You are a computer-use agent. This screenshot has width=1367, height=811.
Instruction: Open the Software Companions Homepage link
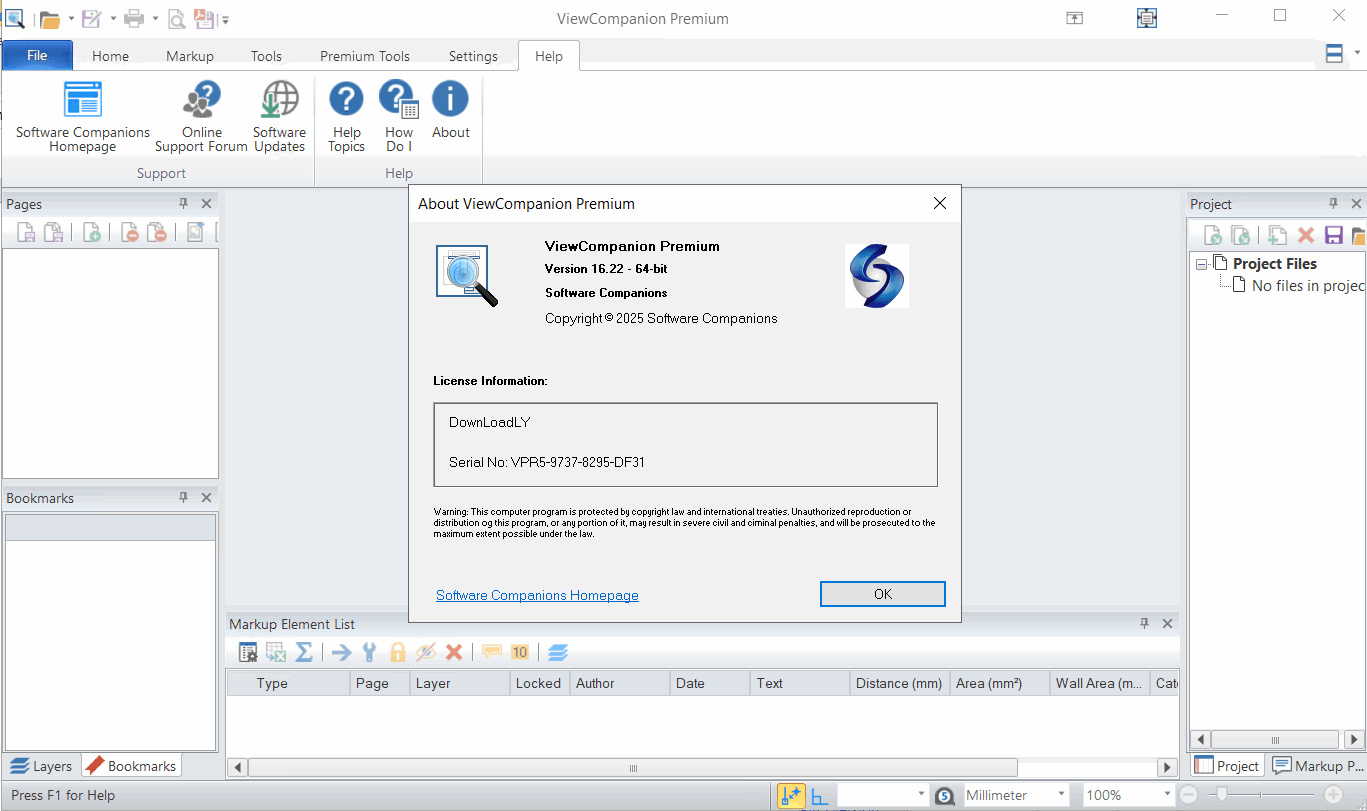[x=536, y=595]
